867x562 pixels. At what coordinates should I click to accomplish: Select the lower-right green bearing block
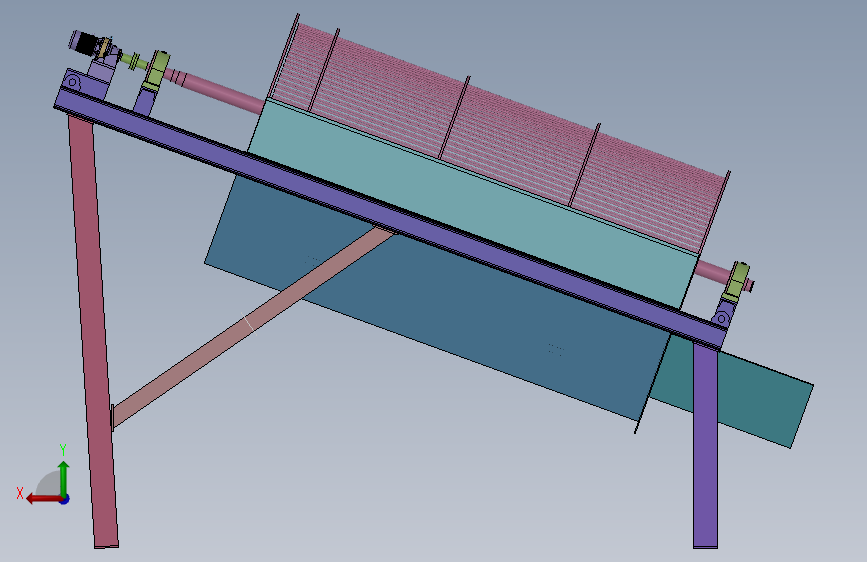[x=738, y=281]
